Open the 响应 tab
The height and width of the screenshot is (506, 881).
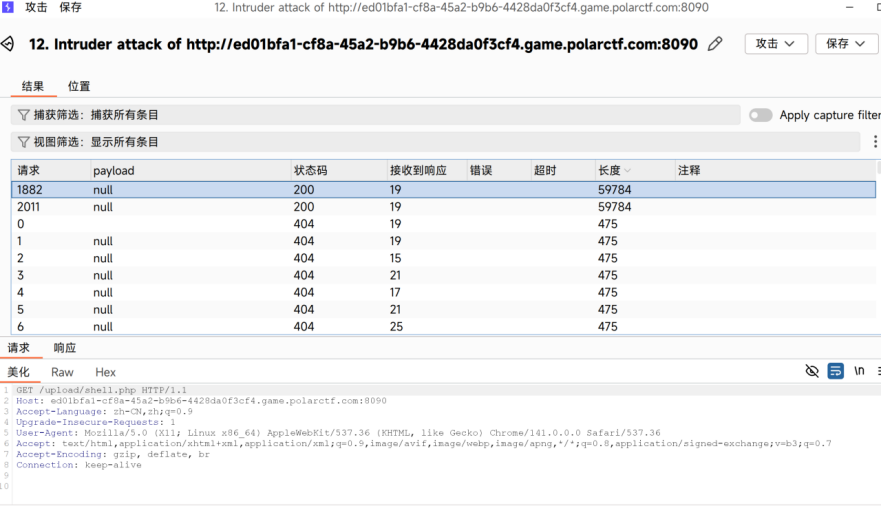click(x=65, y=348)
